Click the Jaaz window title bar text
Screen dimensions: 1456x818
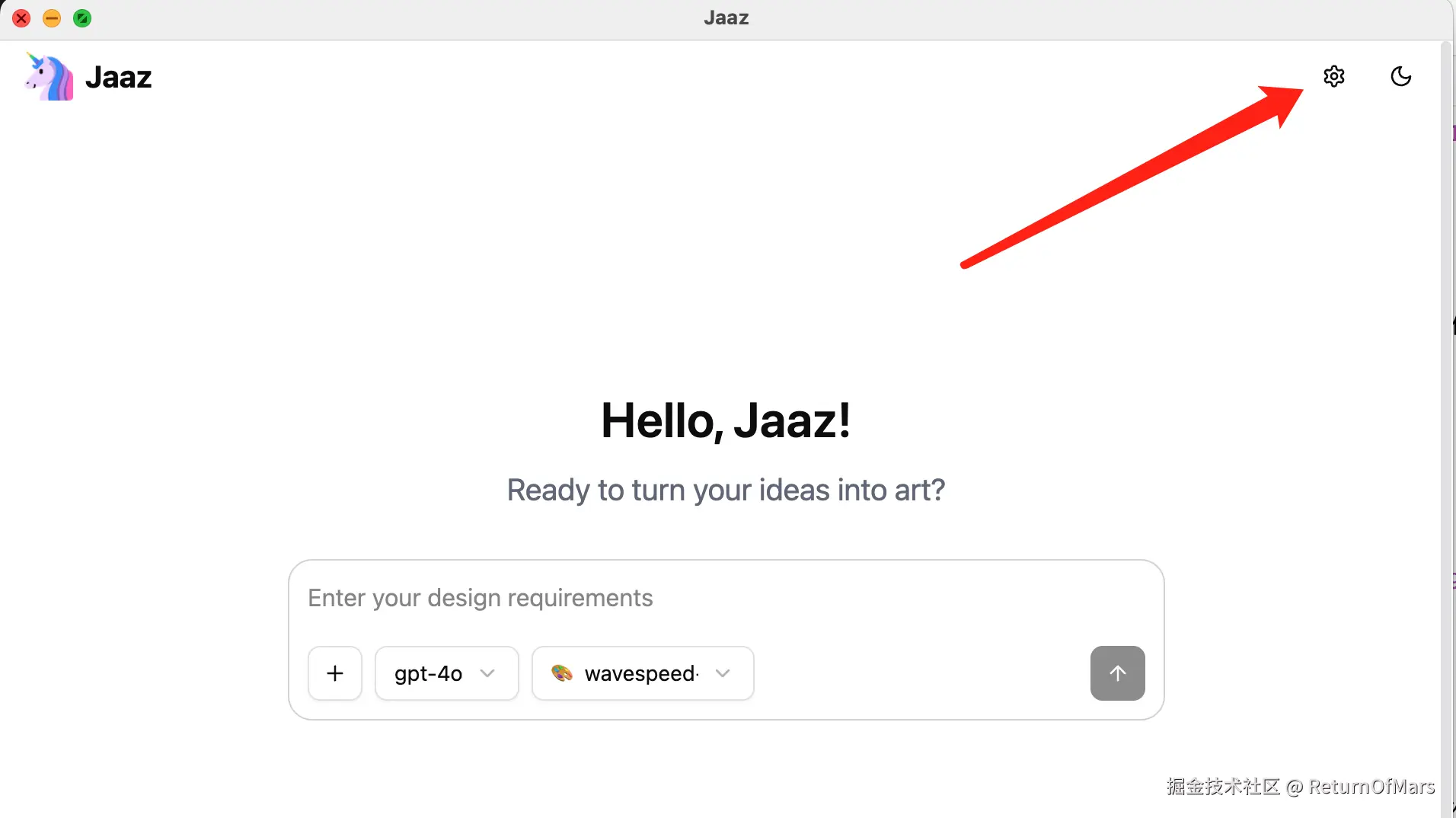[726, 18]
